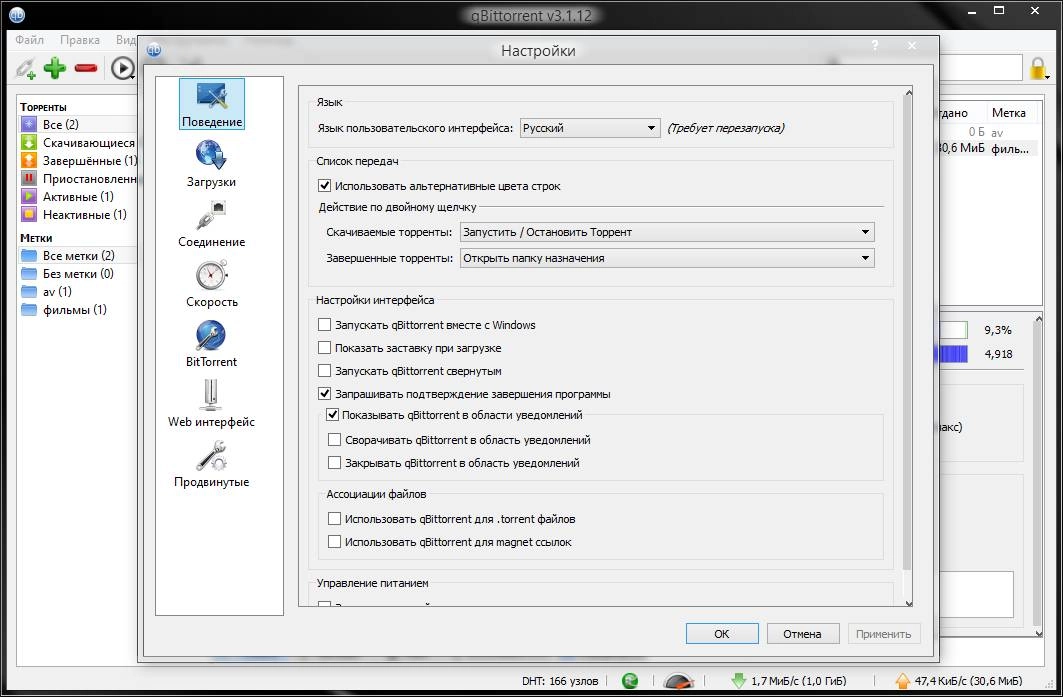Click the red minus remove torrent icon
This screenshot has height=697, width=1063.
coord(86,68)
